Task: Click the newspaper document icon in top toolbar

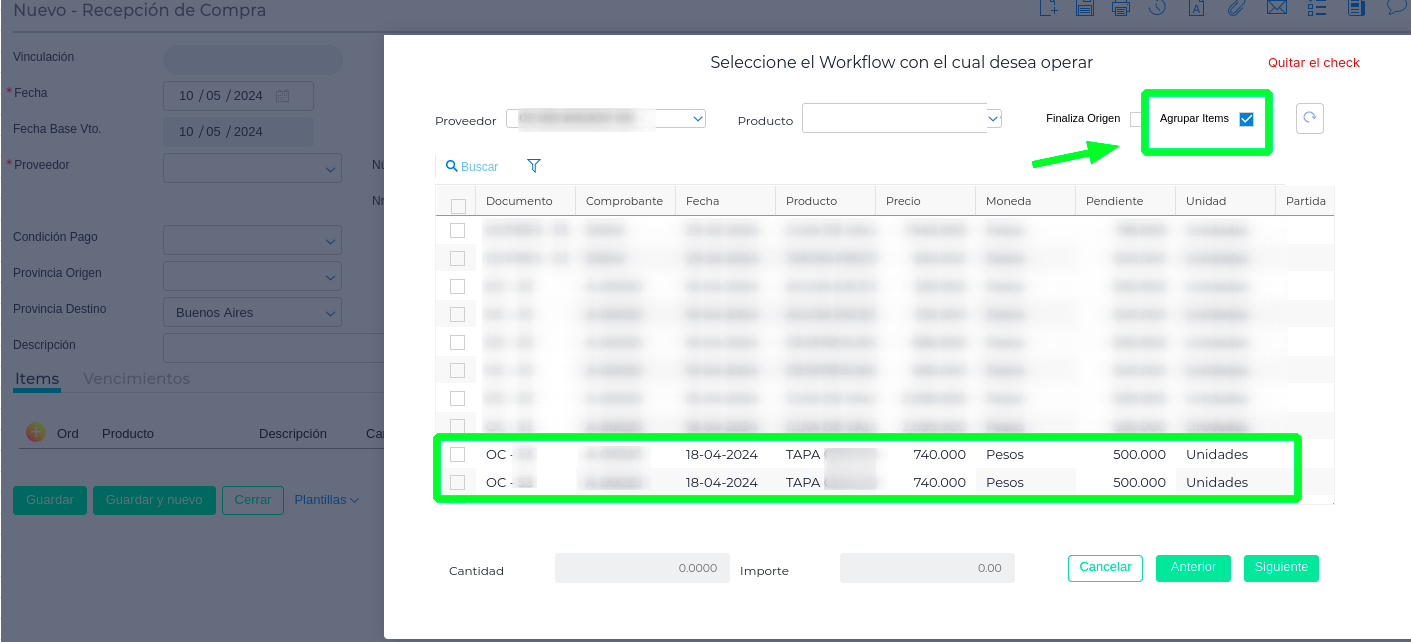Action: (x=1357, y=8)
